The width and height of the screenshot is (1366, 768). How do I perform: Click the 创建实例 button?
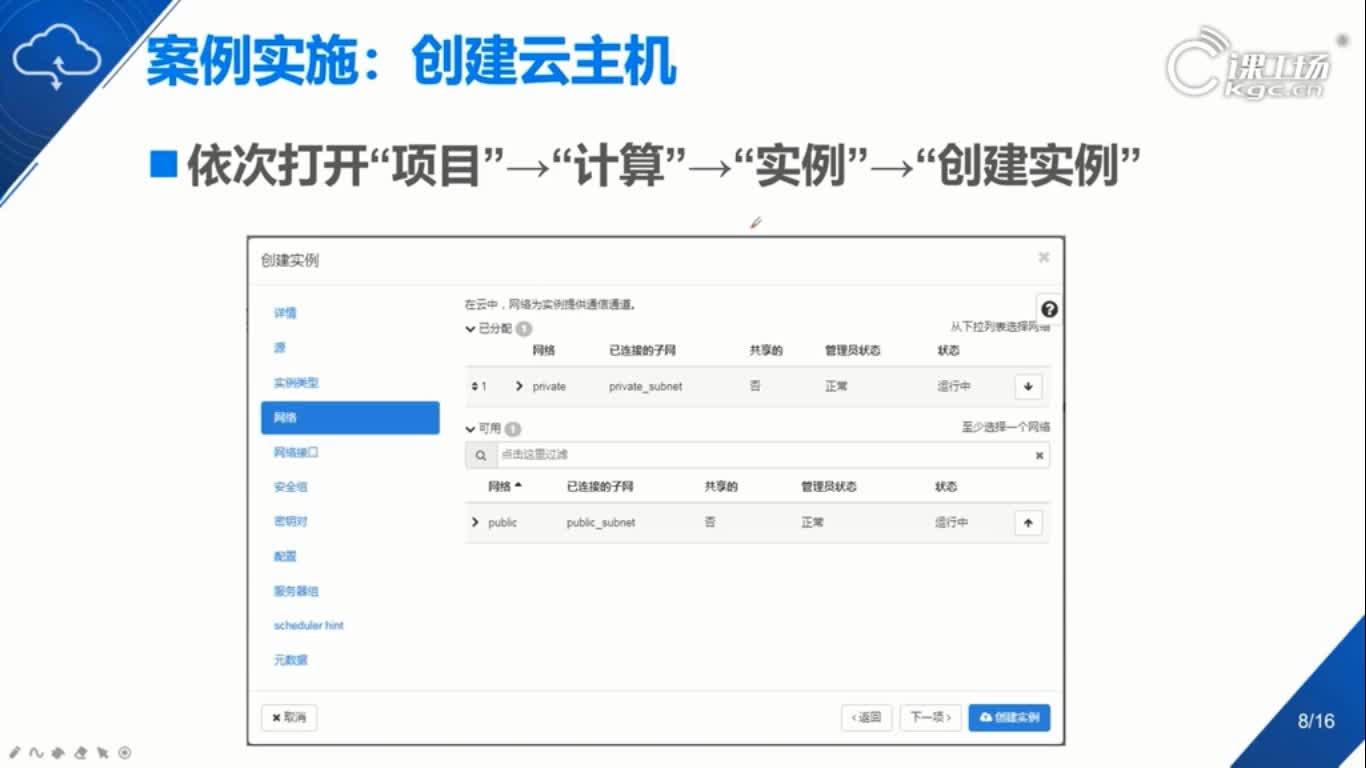[1009, 717]
